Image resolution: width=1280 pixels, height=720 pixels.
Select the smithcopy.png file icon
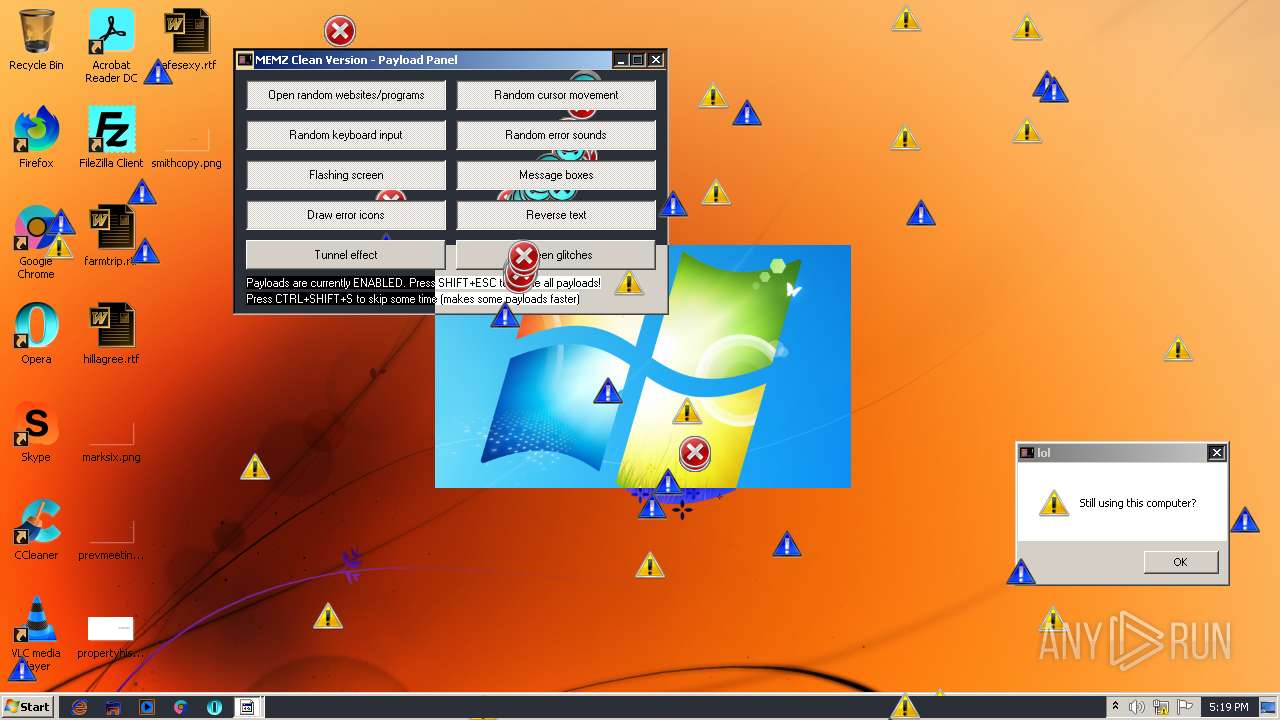click(x=187, y=146)
